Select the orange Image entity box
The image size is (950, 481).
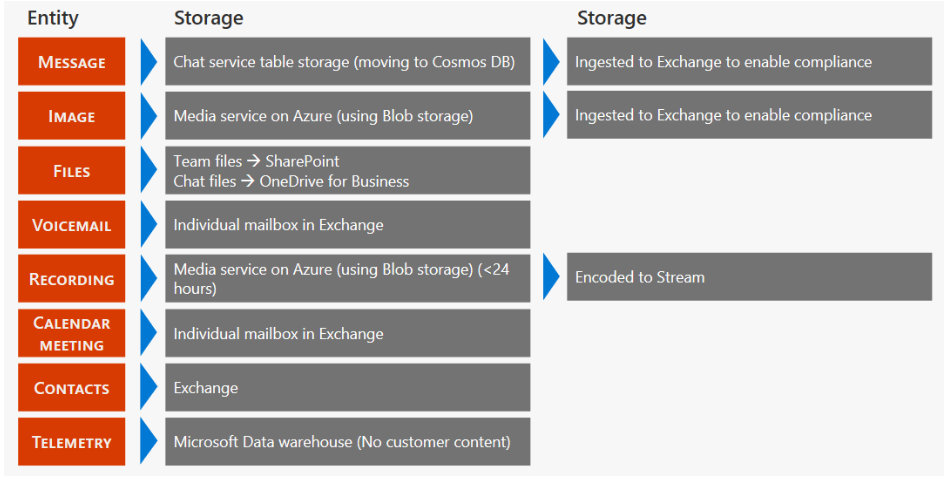tap(72, 116)
